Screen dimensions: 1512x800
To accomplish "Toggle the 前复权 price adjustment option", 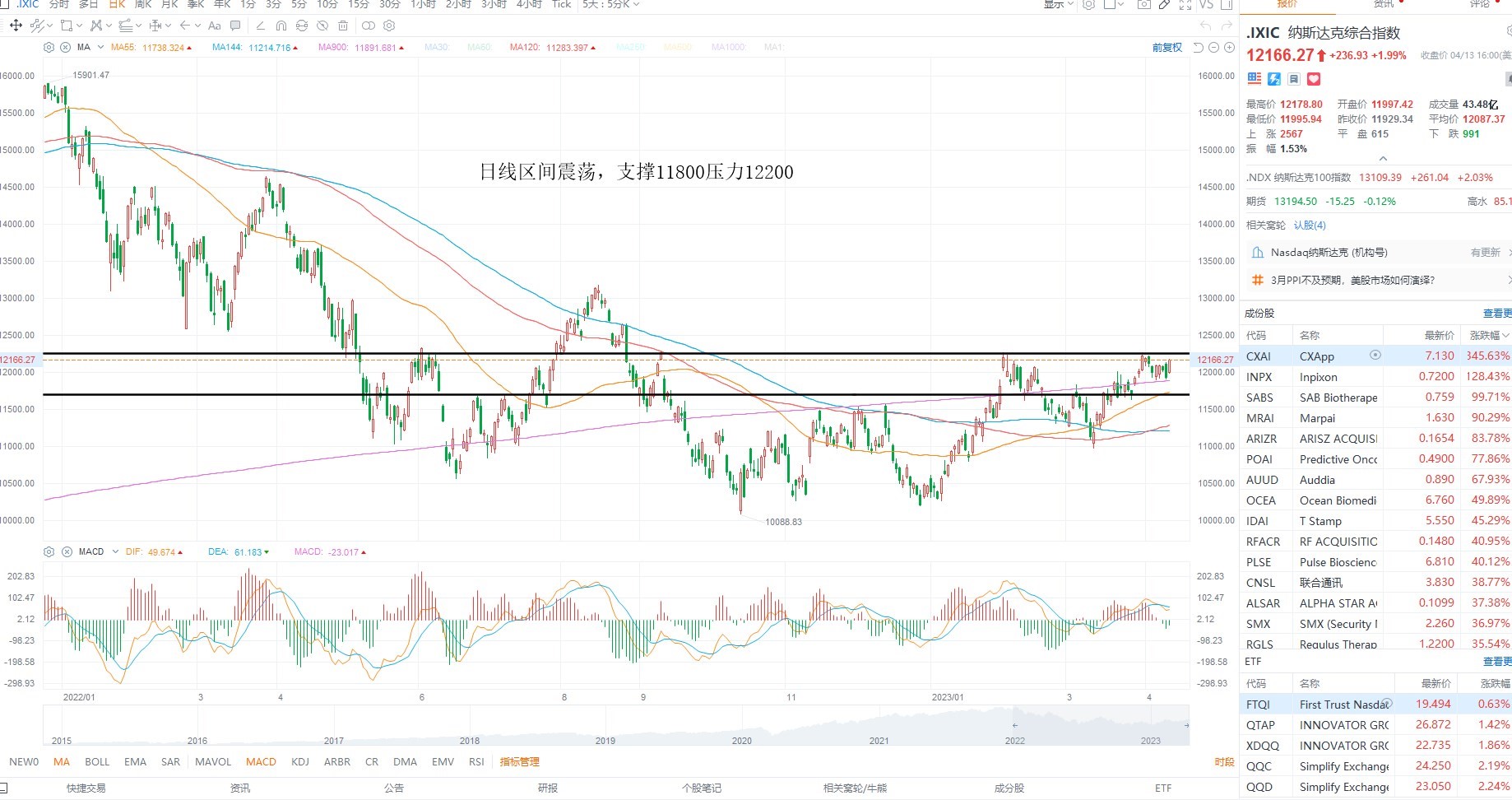I will coord(1166,48).
